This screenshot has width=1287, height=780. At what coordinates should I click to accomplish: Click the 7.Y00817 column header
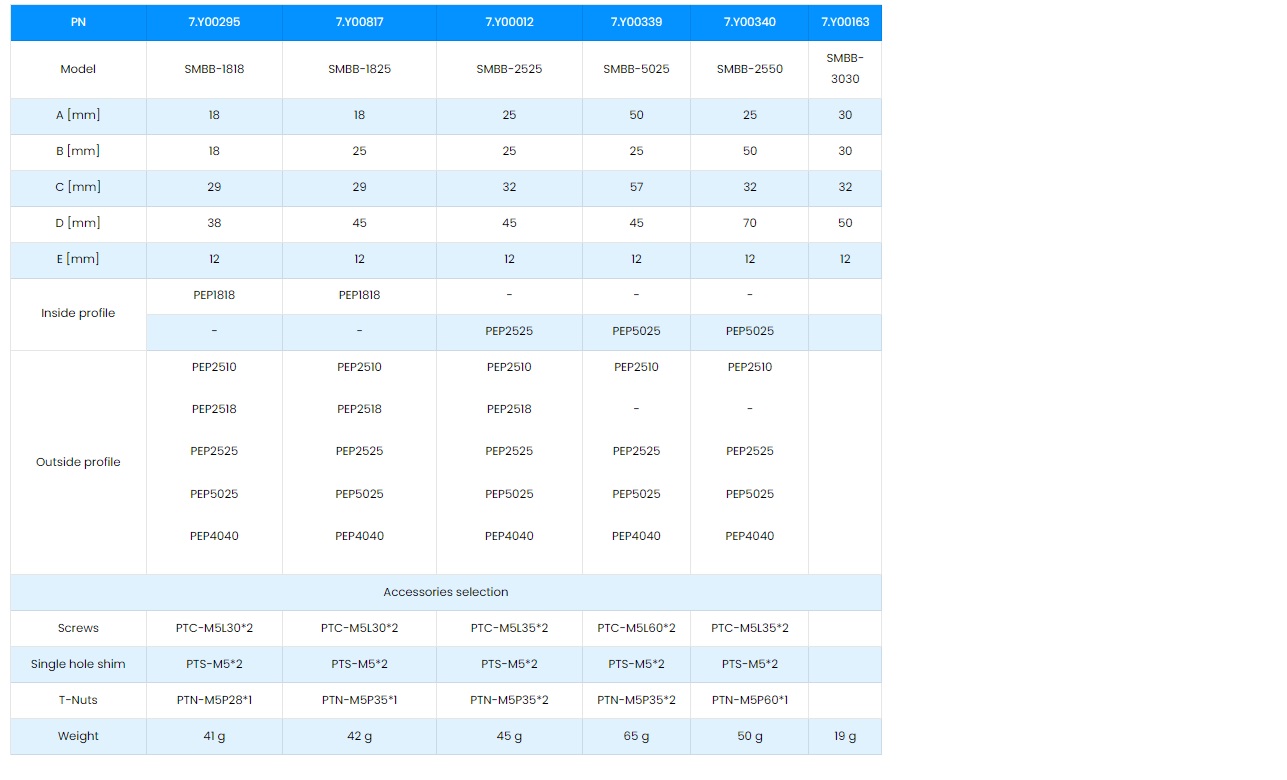(359, 22)
